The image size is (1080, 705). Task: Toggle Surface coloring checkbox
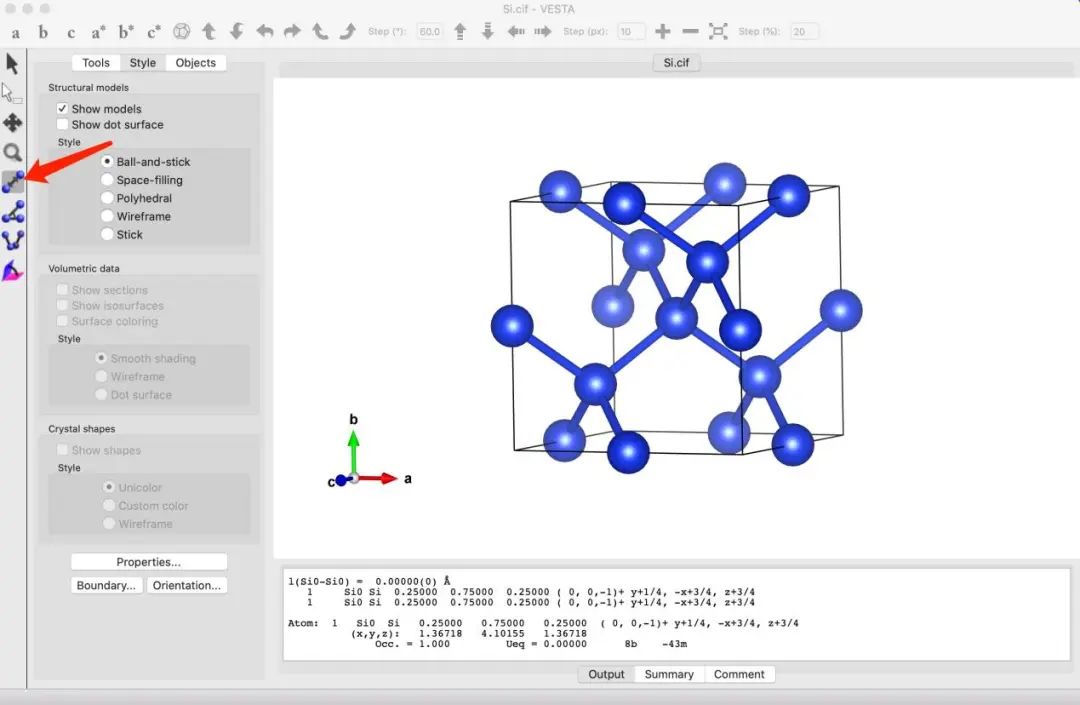pyautogui.click(x=62, y=321)
